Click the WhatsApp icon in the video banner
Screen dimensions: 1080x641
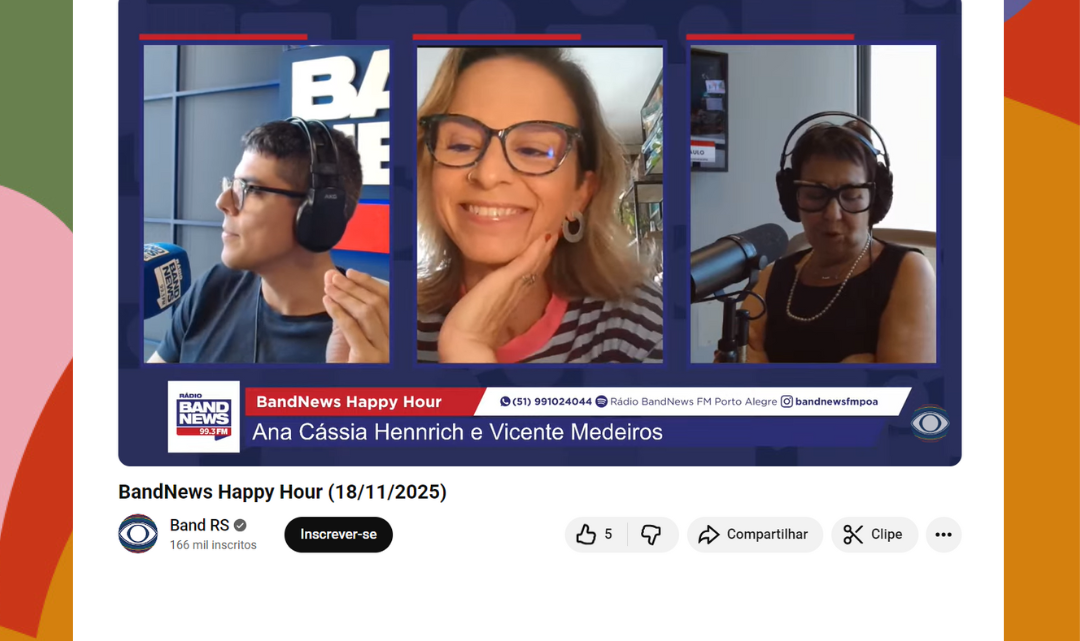[505, 402]
